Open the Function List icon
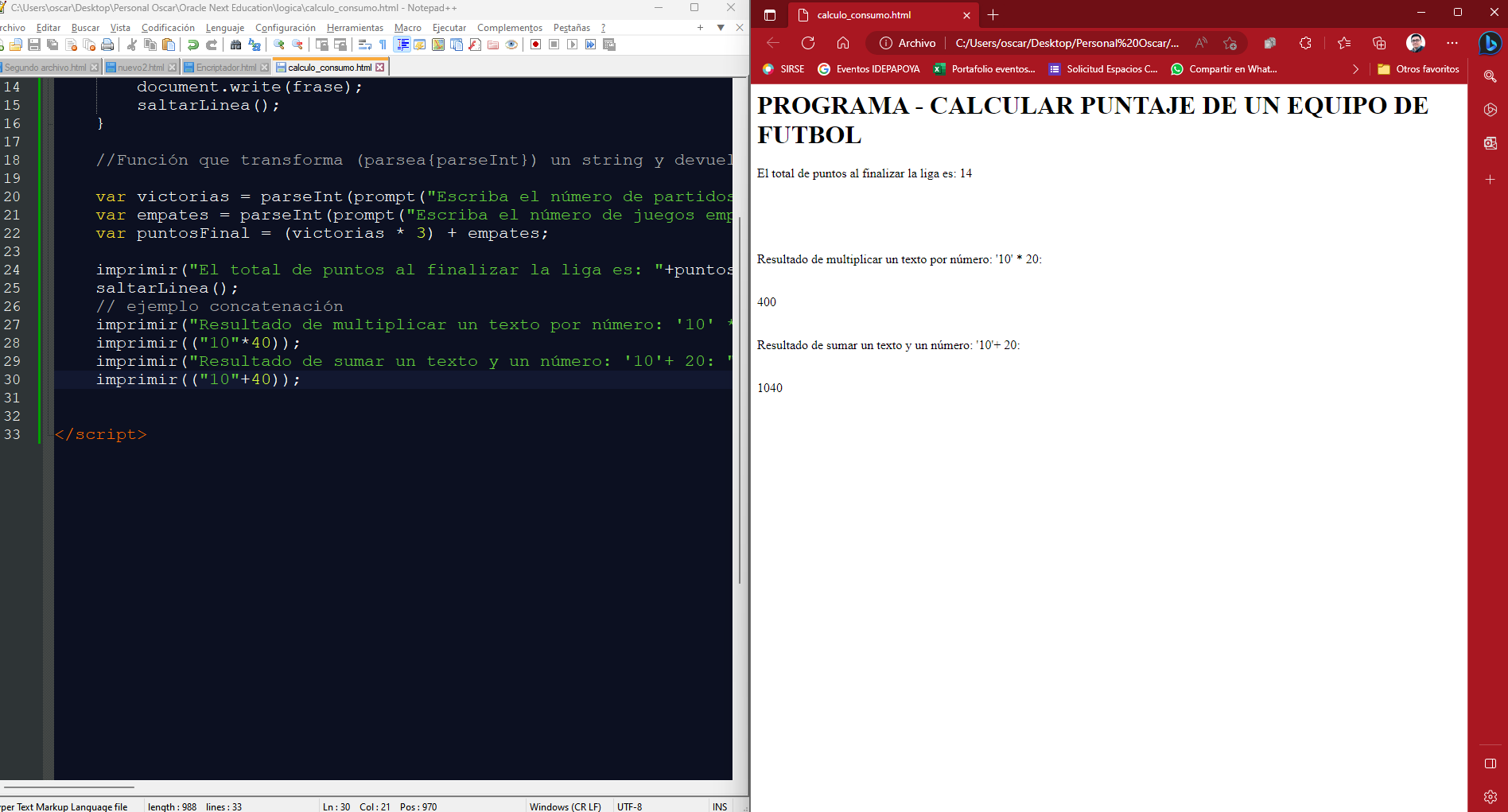This screenshot has width=1508, height=812. pos(475,45)
